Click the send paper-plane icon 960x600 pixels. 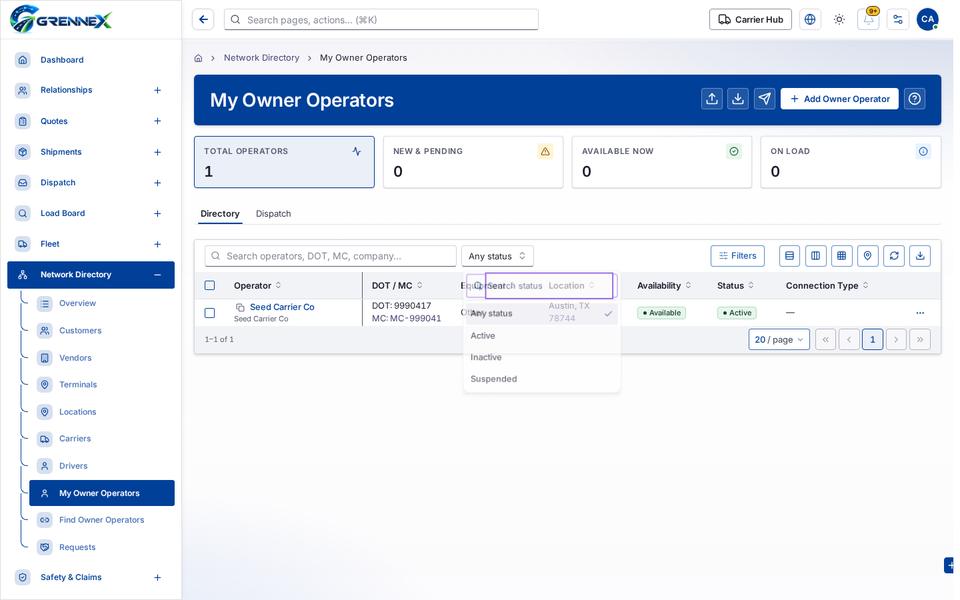click(765, 99)
